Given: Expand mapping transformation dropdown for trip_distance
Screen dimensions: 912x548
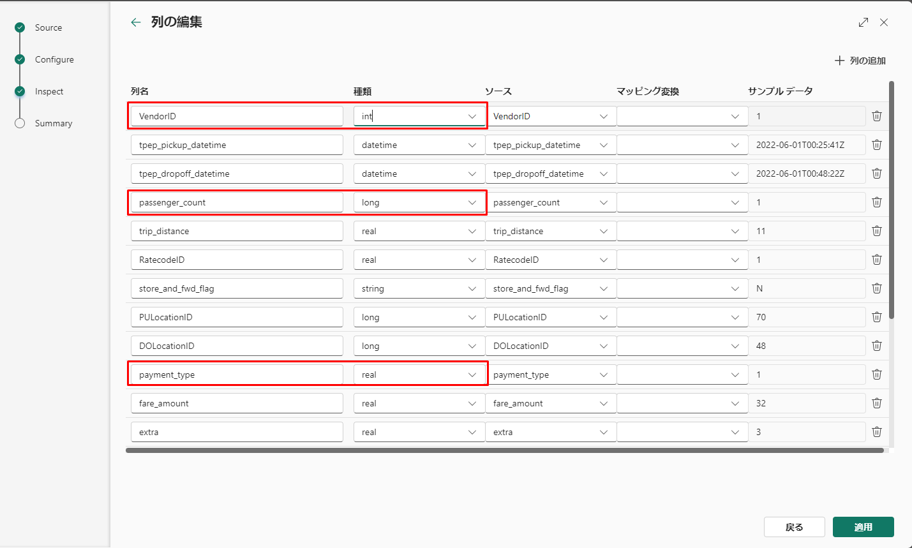Looking at the screenshot, I should [x=680, y=231].
